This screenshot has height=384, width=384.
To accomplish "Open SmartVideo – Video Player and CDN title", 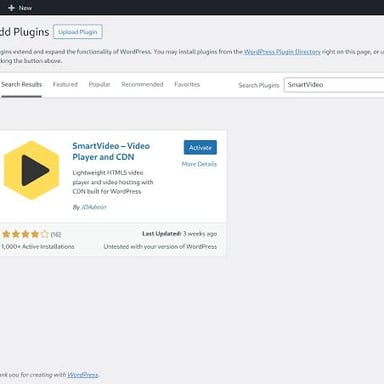I will (111, 151).
